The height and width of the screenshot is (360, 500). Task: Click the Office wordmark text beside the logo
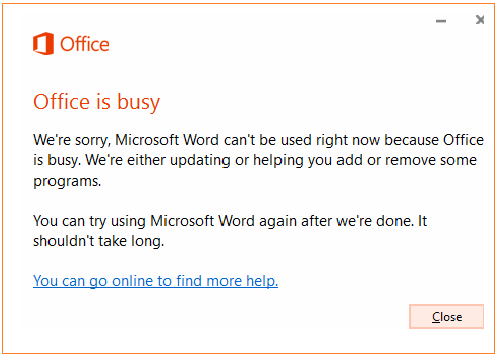(x=85, y=44)
